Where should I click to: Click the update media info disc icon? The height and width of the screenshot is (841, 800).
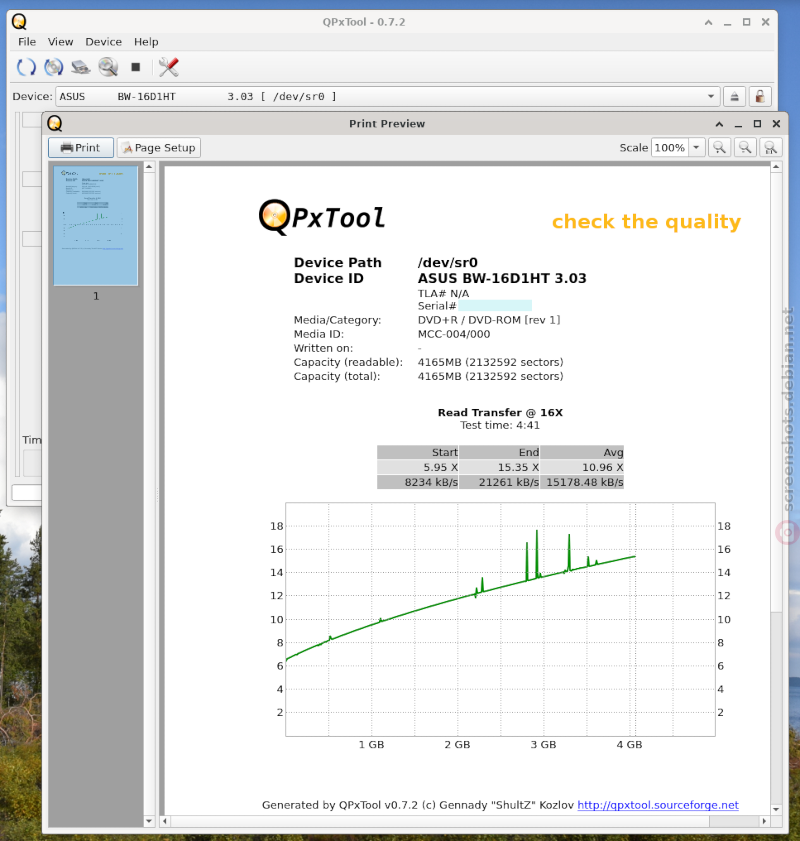tap(54, 67)
